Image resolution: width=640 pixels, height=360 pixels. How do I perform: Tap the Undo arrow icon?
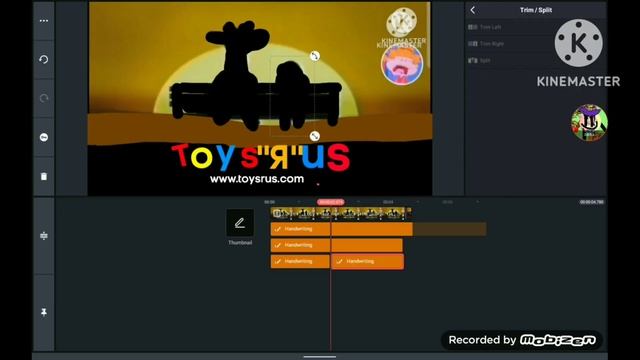click(x=44, y=60)
